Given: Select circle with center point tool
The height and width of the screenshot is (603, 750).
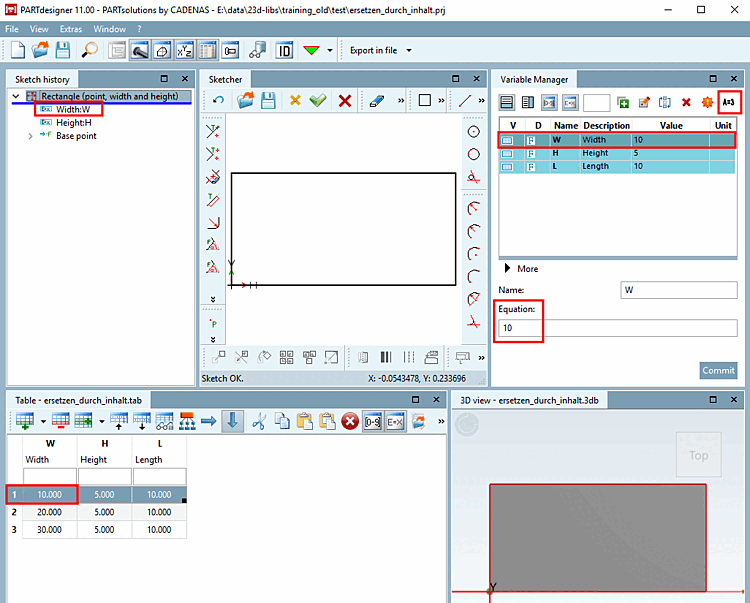Looking at the screenshot, I should [x=474, y=132].
